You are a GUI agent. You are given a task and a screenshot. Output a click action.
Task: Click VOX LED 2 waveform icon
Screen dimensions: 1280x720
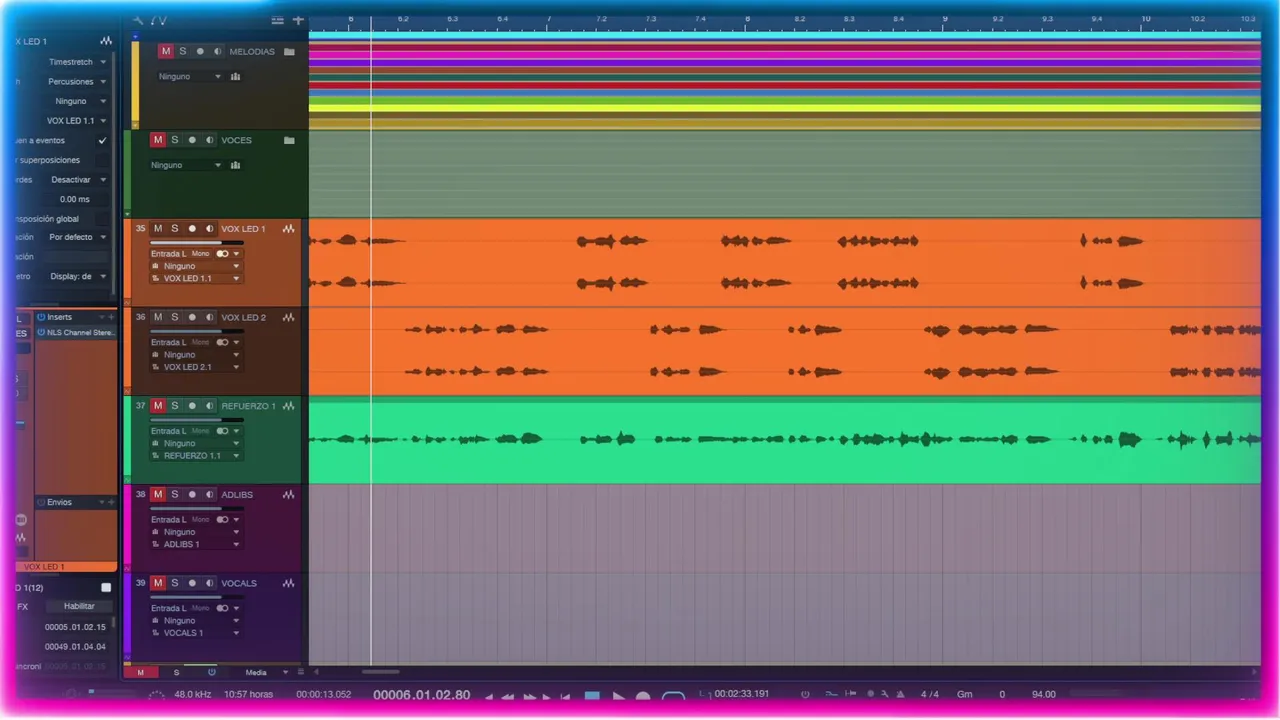coord(288,317)
